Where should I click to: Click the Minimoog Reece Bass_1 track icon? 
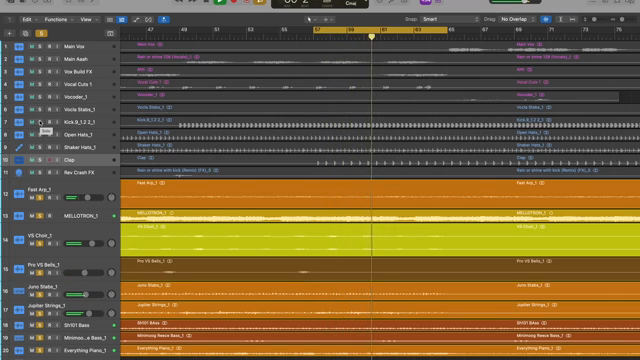coord(19,338)
